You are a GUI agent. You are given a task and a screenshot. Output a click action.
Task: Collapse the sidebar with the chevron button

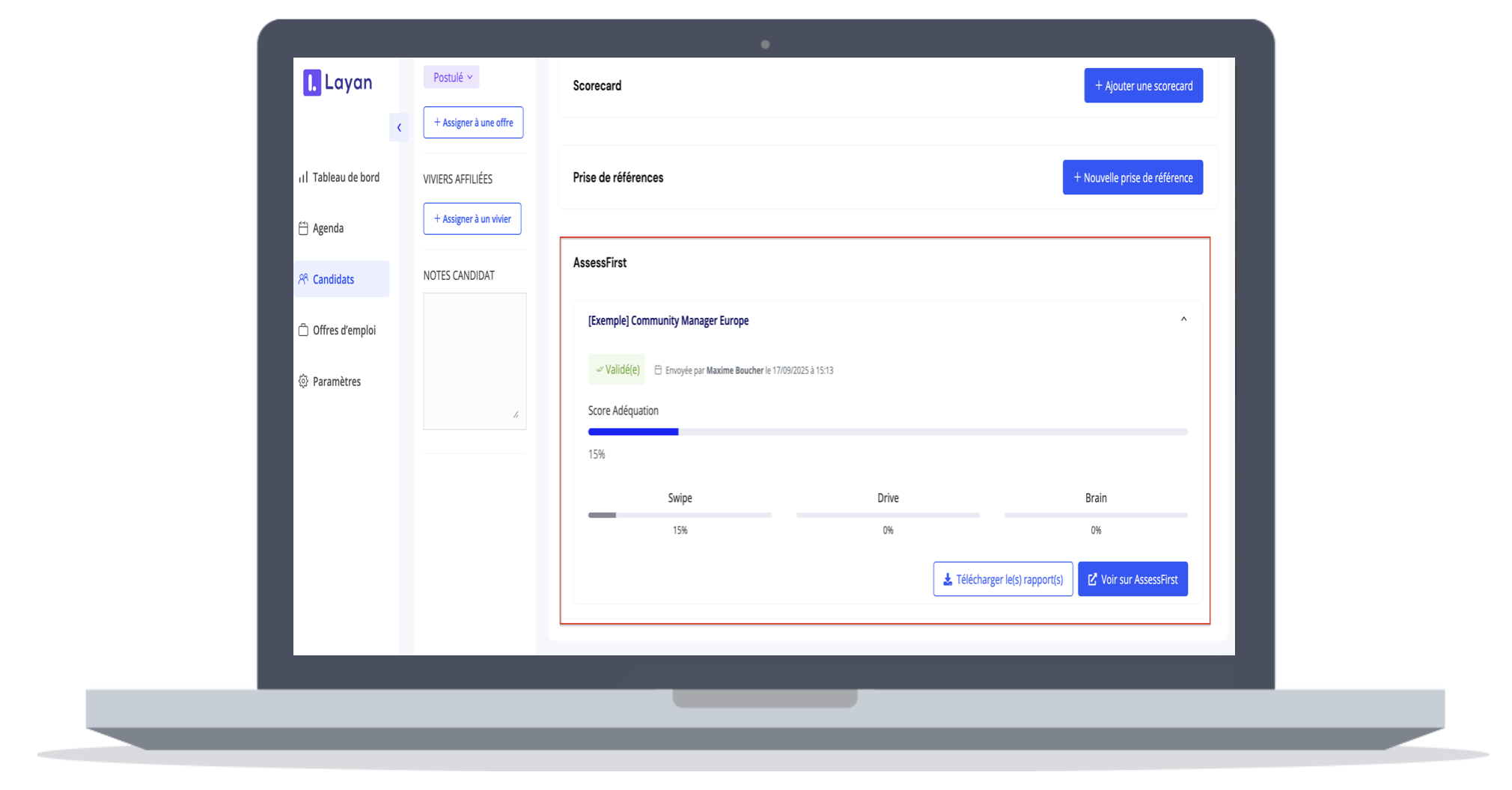399,127
